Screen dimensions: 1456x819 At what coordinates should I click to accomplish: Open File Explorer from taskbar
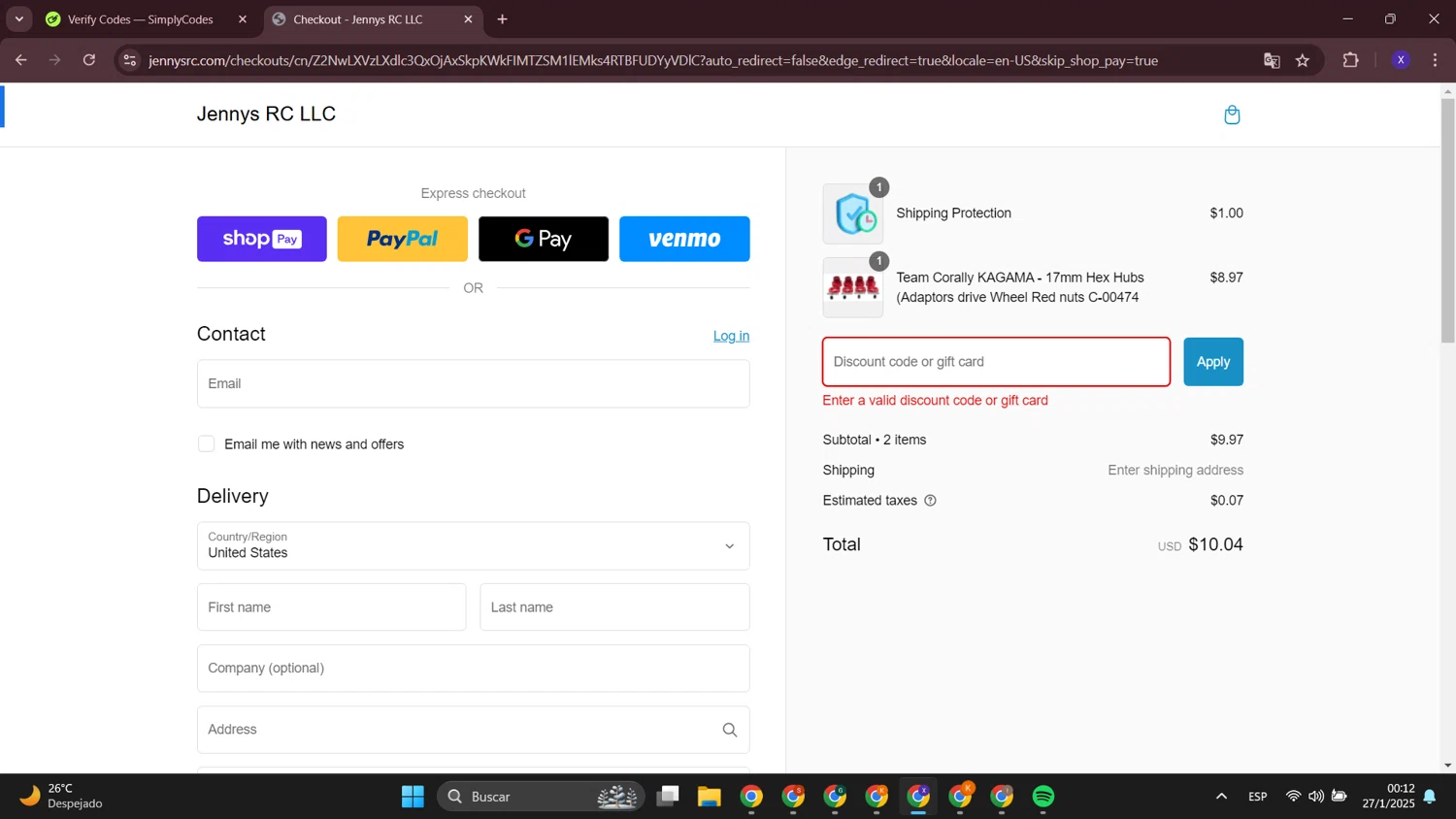pyautogui.click(x=710, y=797)
